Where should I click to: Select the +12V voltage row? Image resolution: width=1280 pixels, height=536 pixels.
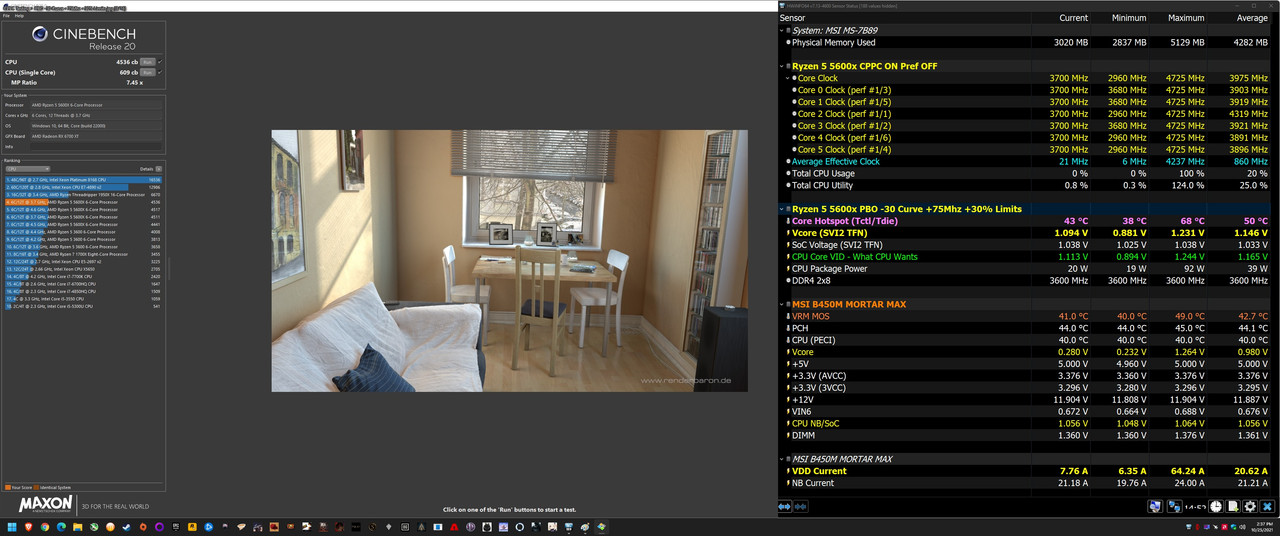click(x=1025, y=399)
